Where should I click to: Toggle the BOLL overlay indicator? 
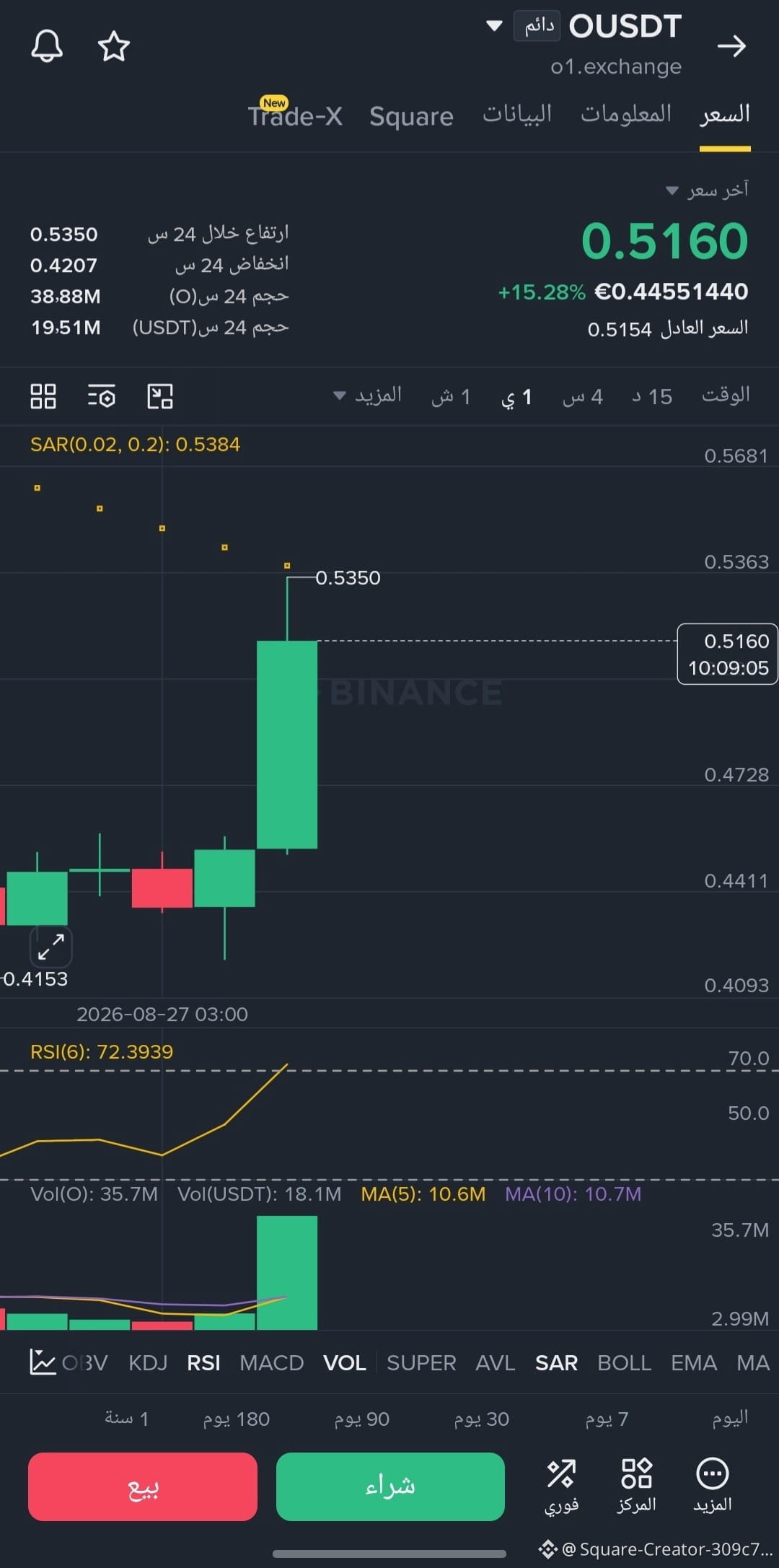click(625, 1362)
